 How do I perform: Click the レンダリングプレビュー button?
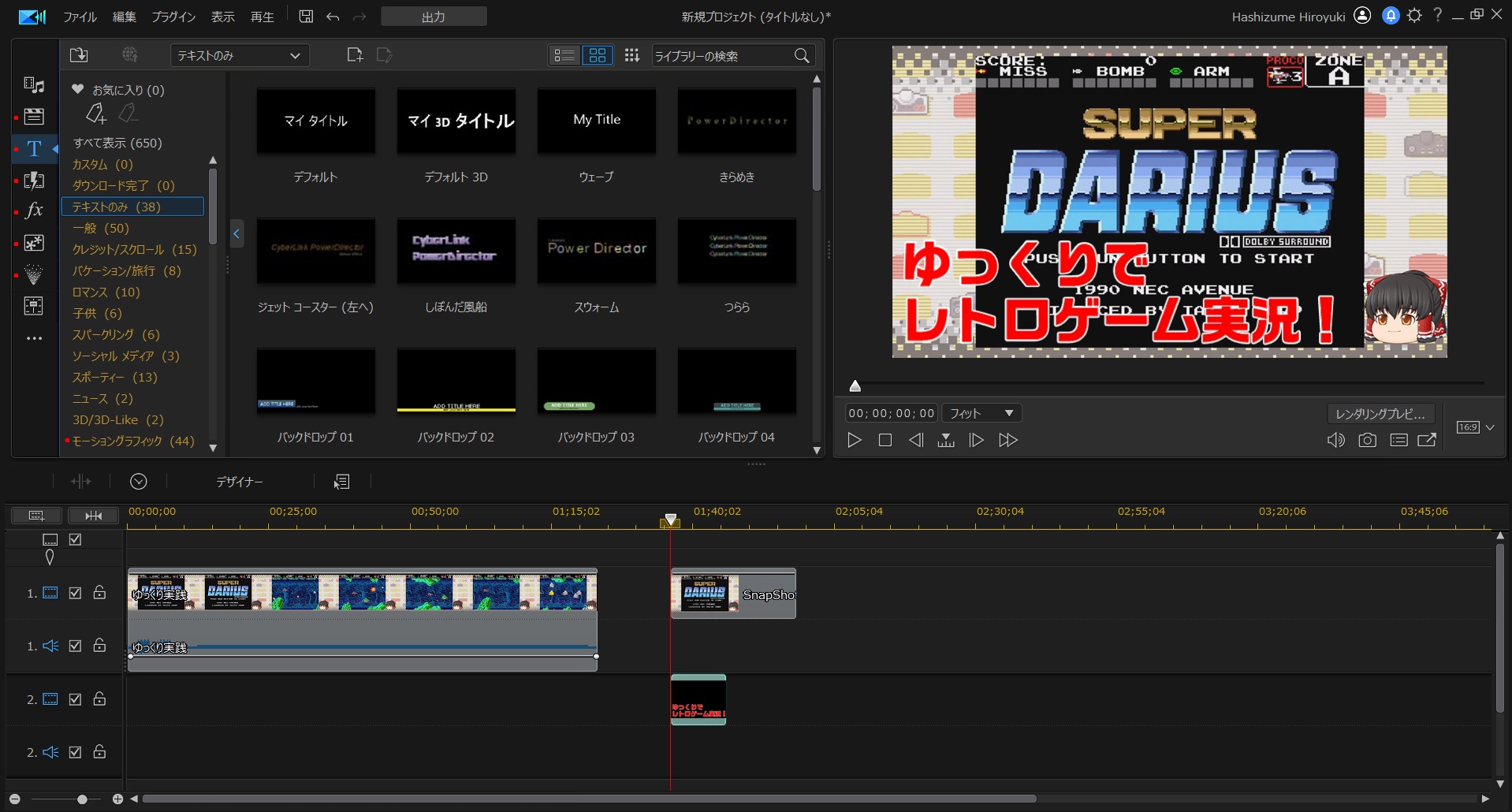click(x=1380, y=413)
